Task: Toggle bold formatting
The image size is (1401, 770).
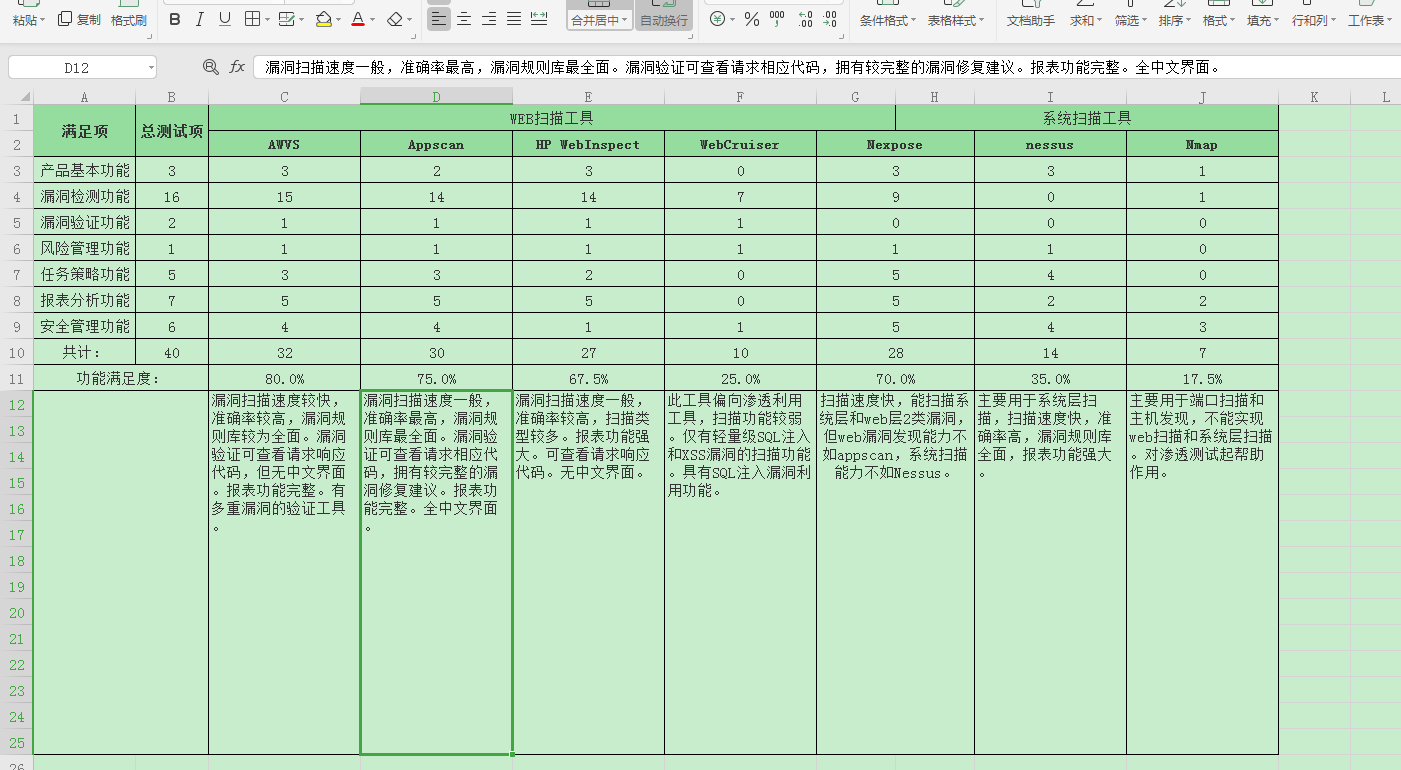Action: [x=175, y=19]
